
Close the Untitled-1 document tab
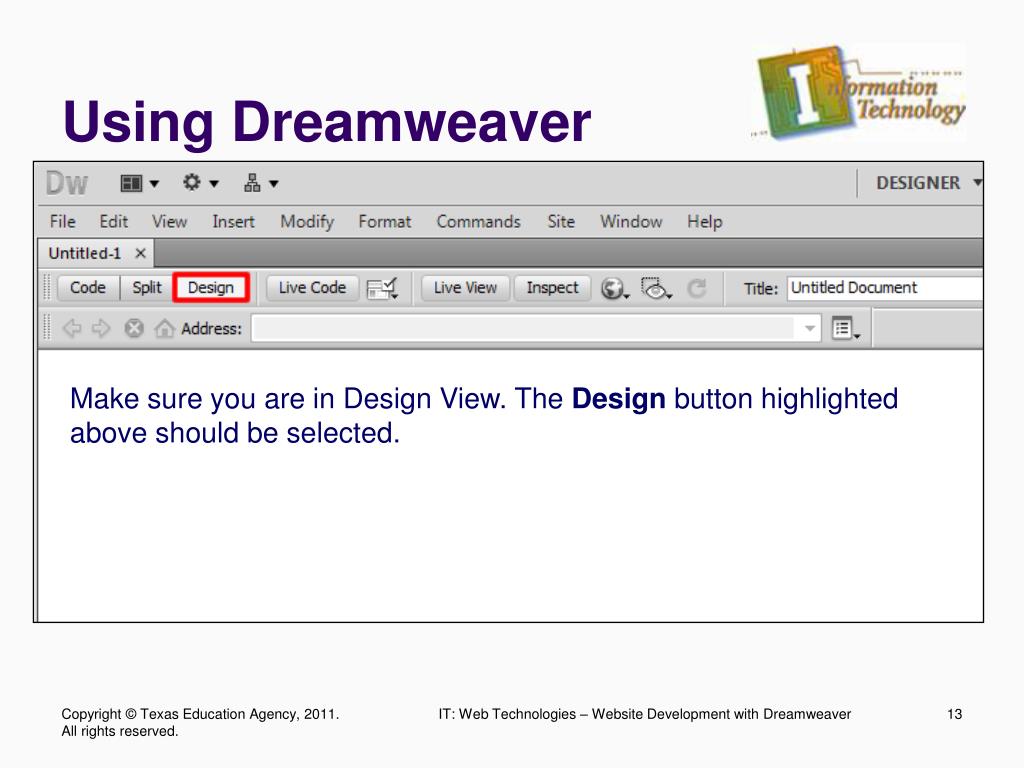(x=140, y=253)
